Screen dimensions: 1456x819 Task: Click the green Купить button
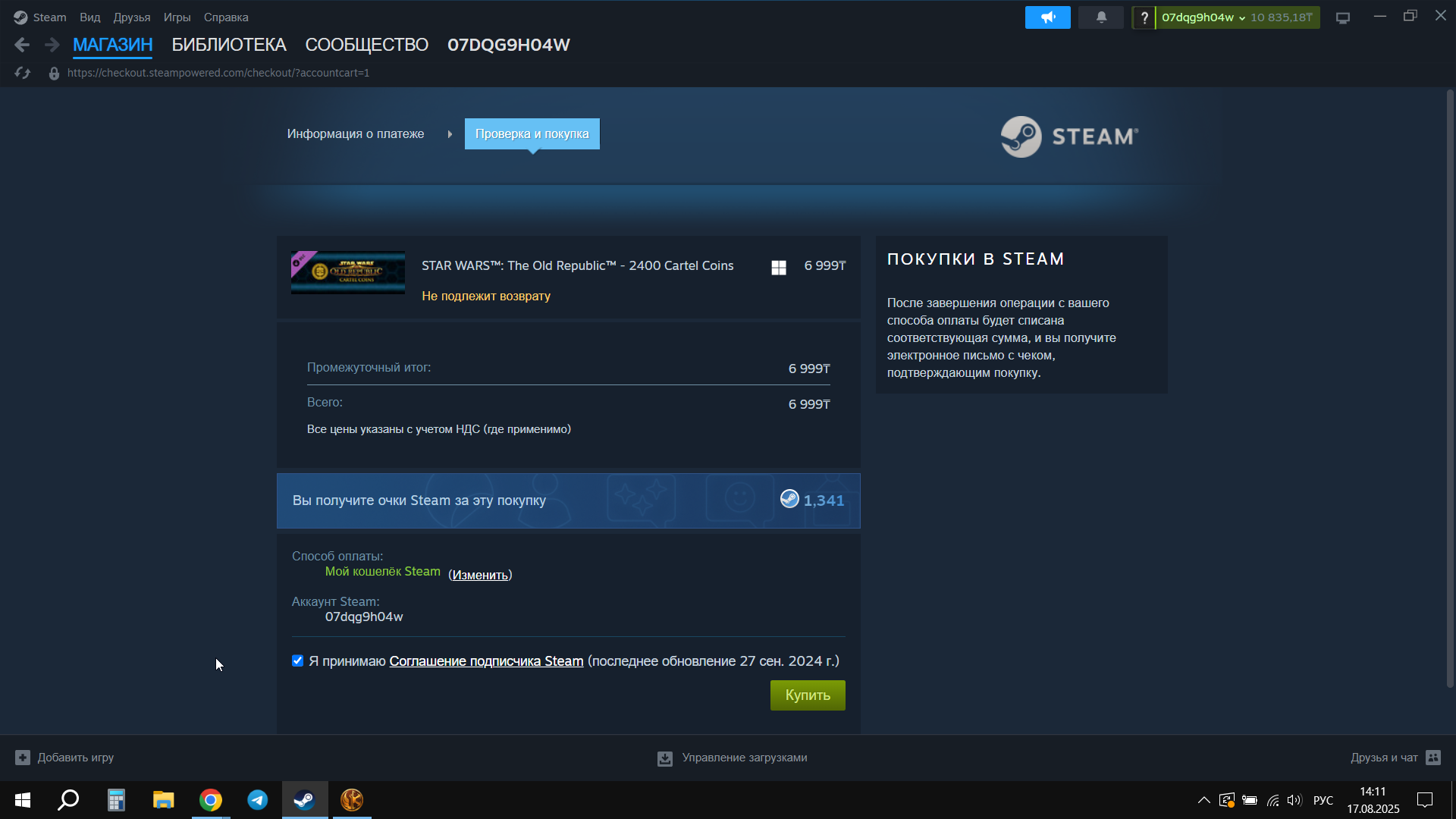tap(808, 695)
